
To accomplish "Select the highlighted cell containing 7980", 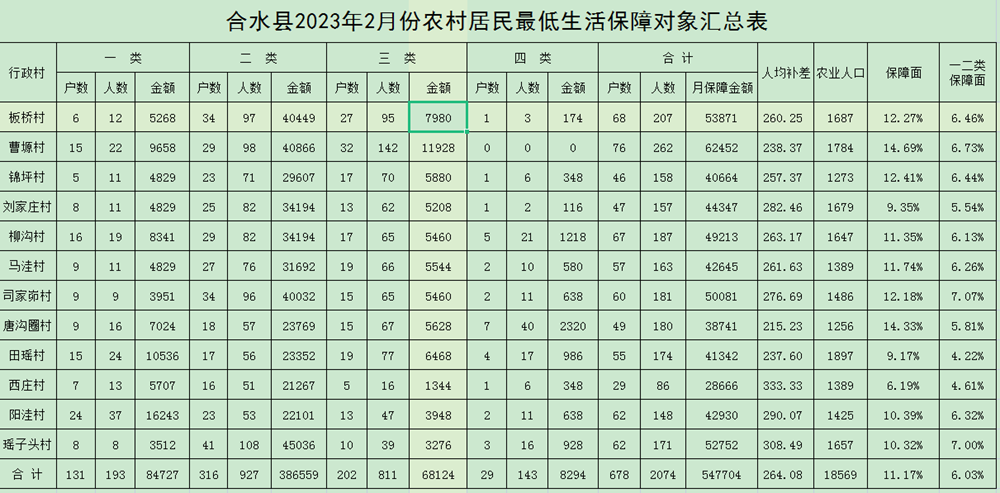I will click(x=438, y=118).
